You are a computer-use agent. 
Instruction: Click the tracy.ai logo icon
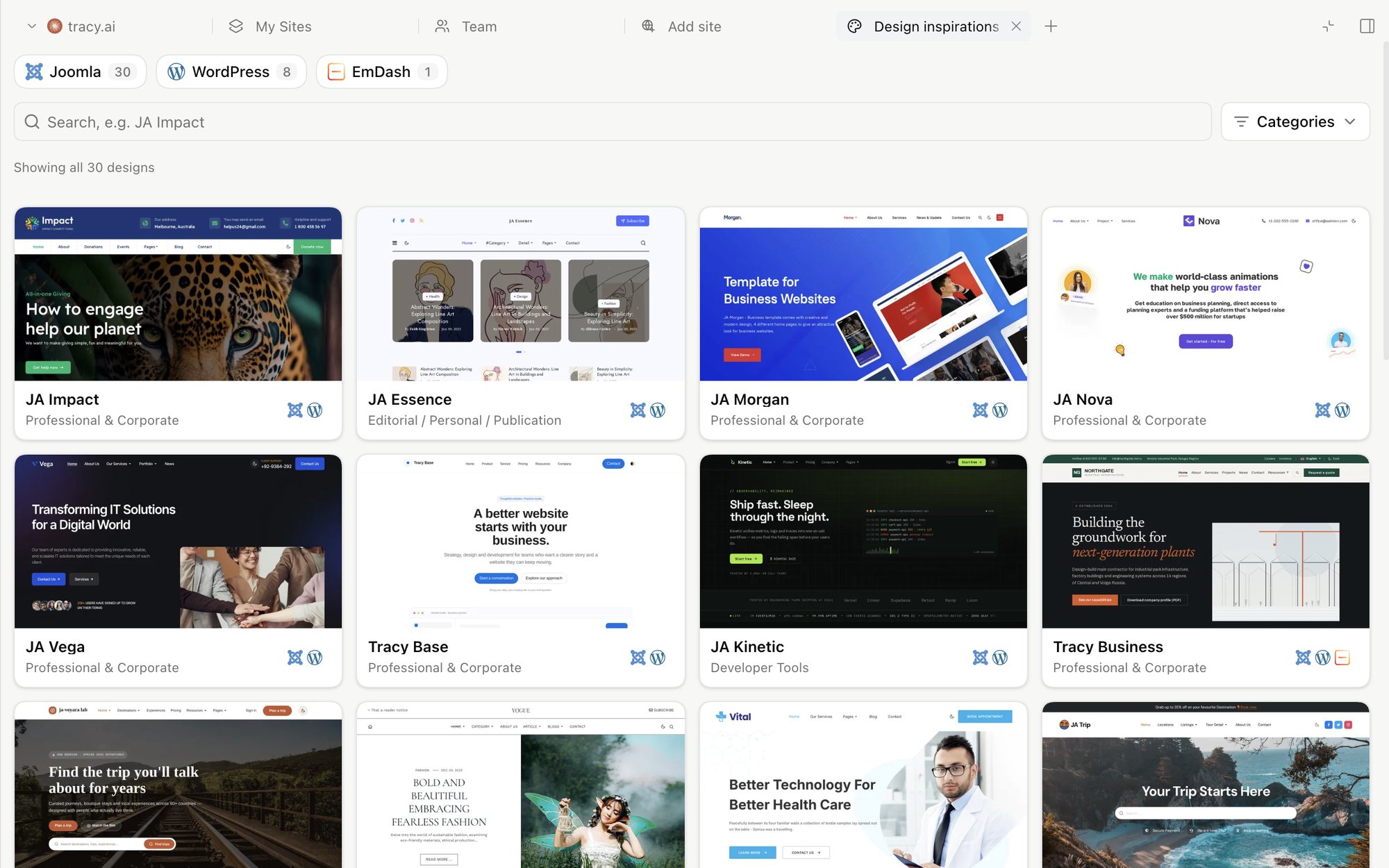click(54, 26)
